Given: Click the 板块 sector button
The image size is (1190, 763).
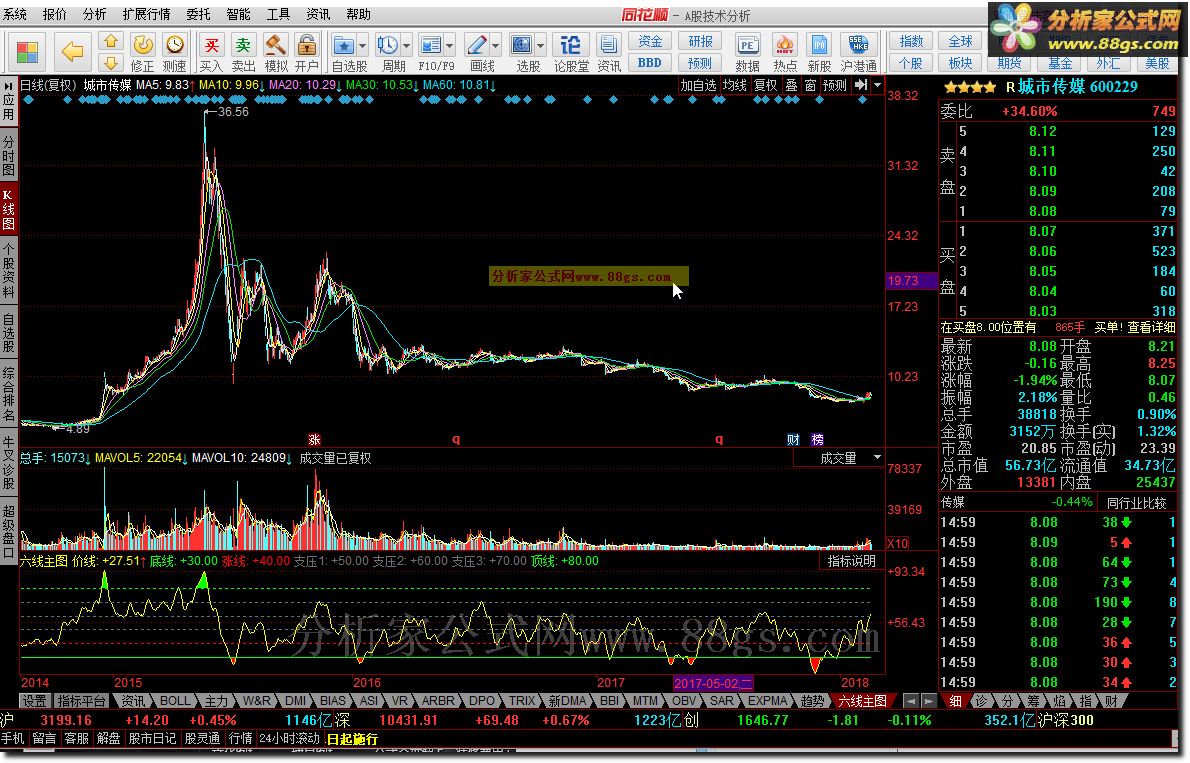Looking at the screenshot, I should click(x=960, y=63).
